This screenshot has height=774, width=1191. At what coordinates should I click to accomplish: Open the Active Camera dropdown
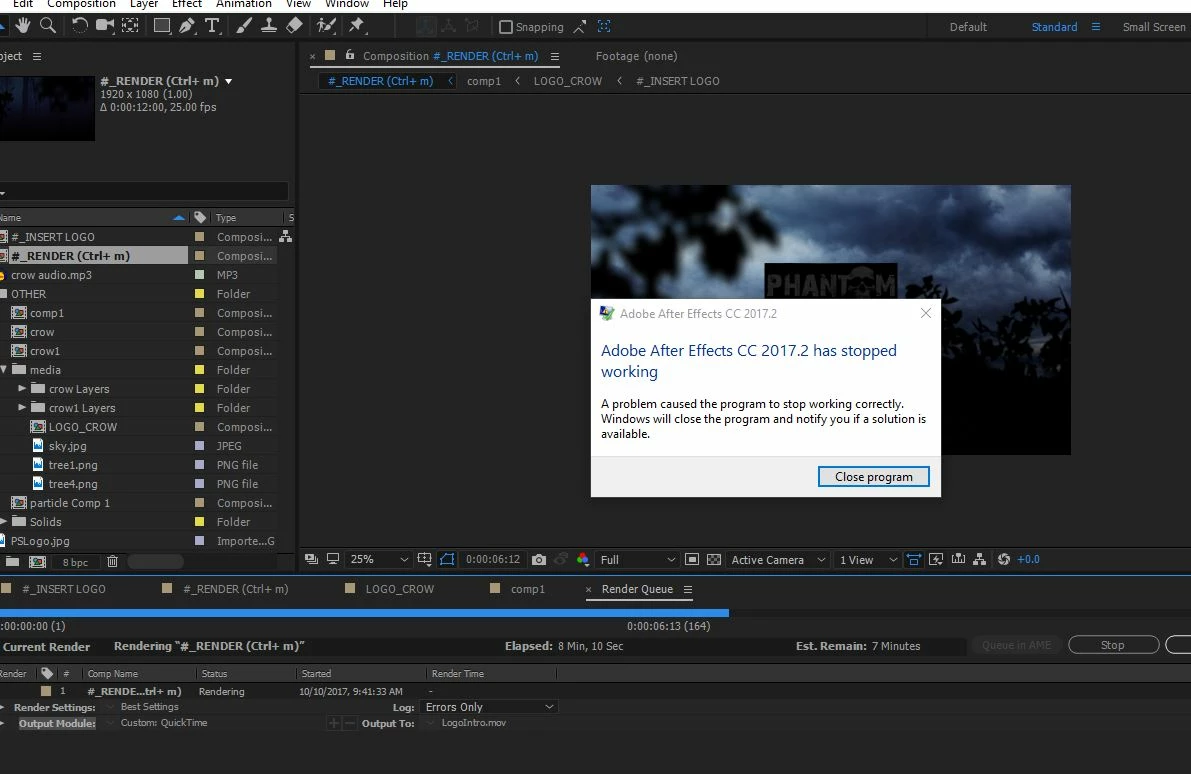pos(777,560)
